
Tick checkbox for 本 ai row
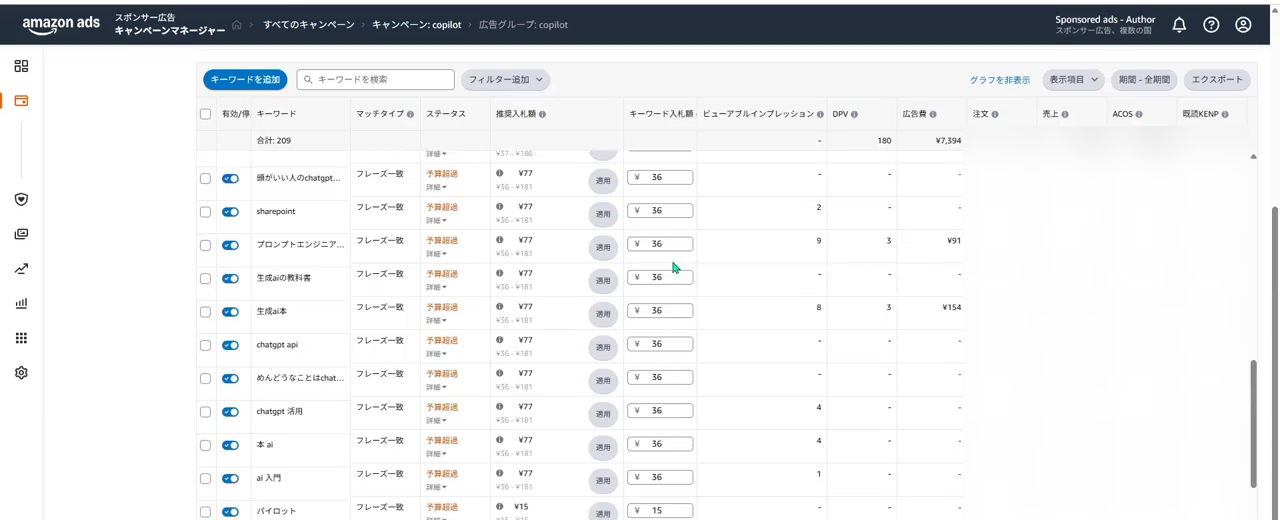tap(205, 446)
